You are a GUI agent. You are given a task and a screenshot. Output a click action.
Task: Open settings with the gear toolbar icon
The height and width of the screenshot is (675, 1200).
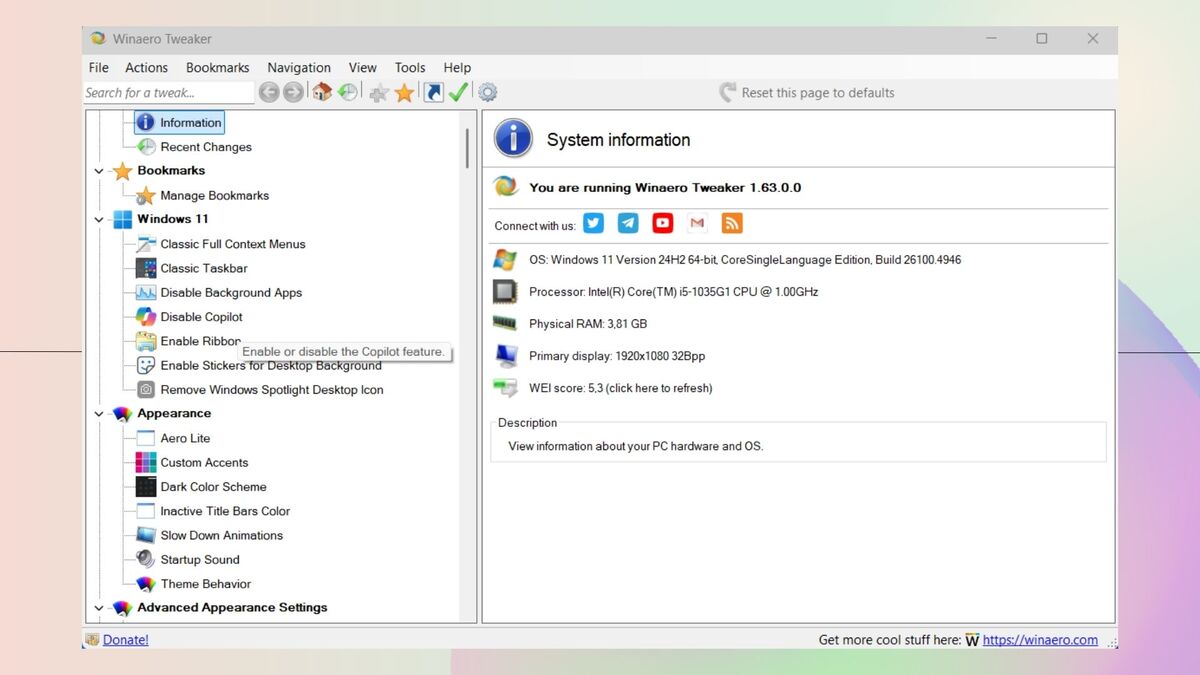(x=487, y=92)
